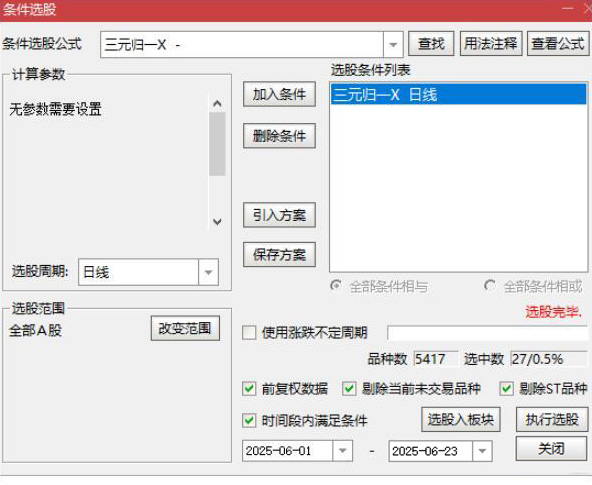
Task: Click the 品种数 value 5417
Action: [x=436, y=359]
